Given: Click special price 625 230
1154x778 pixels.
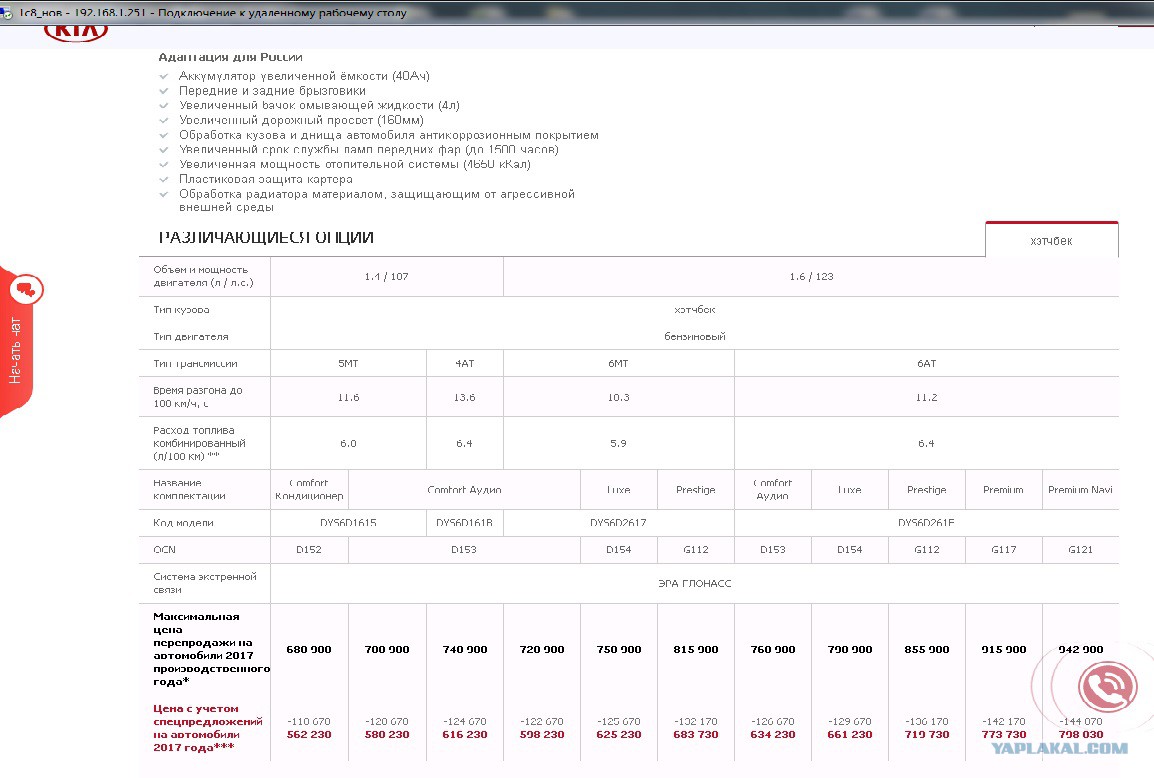Looking at the screenshot, I should coord(619,735).
